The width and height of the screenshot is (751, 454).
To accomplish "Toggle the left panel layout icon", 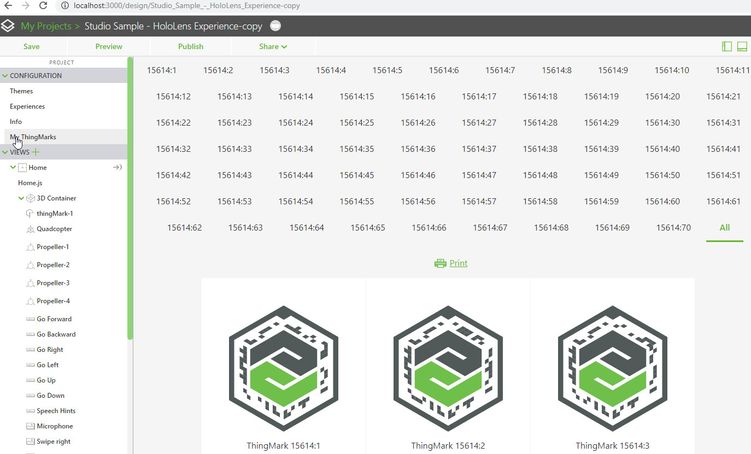I will [727, 46].
